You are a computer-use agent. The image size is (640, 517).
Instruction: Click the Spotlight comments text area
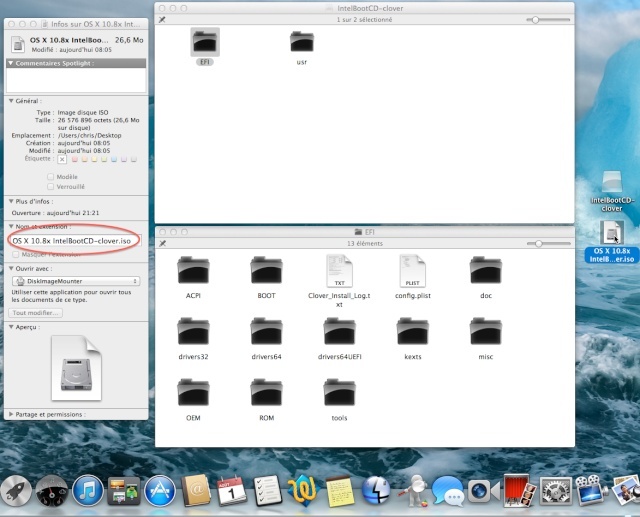point(76,80)
